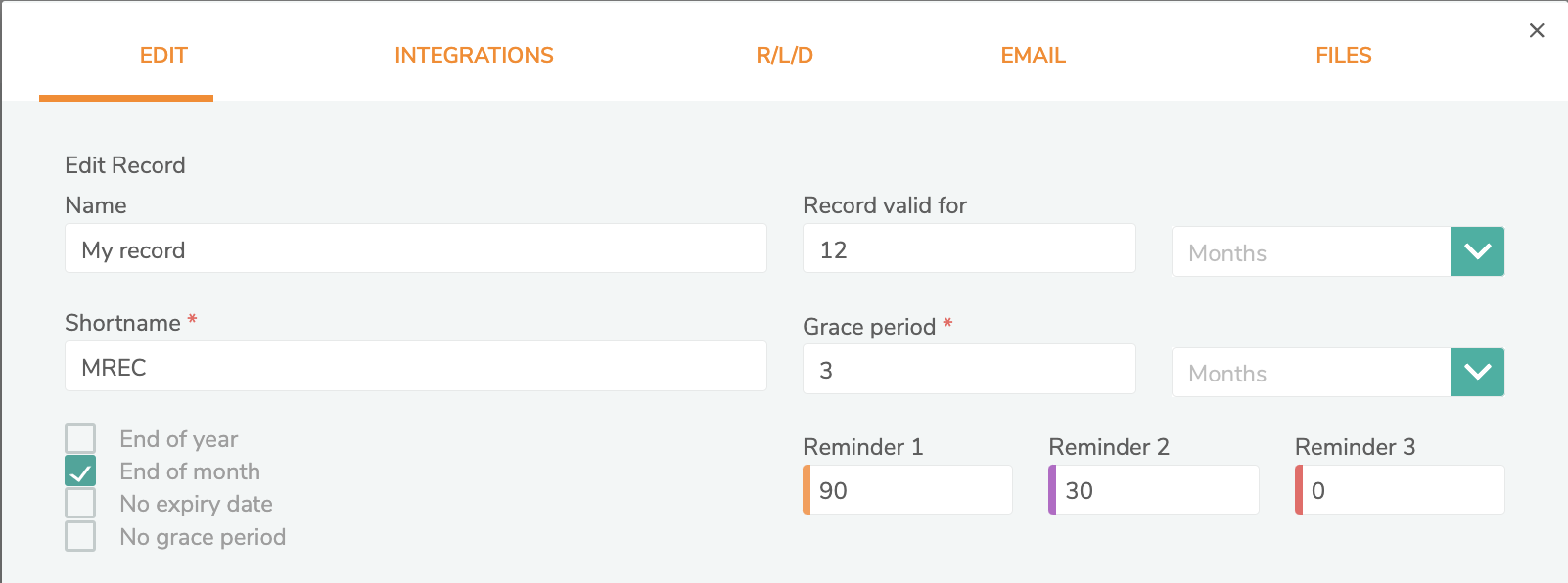Screen dimensions: 1568x583
Task: Click the Name field containing My record
Action: click(415, 249)
